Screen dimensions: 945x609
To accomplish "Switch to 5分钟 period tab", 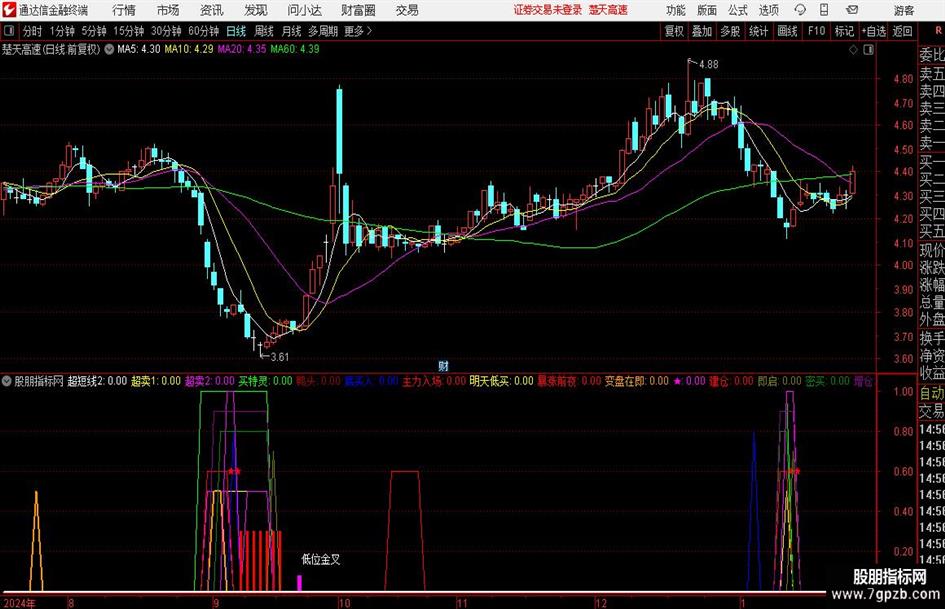I will coord(93,31).
